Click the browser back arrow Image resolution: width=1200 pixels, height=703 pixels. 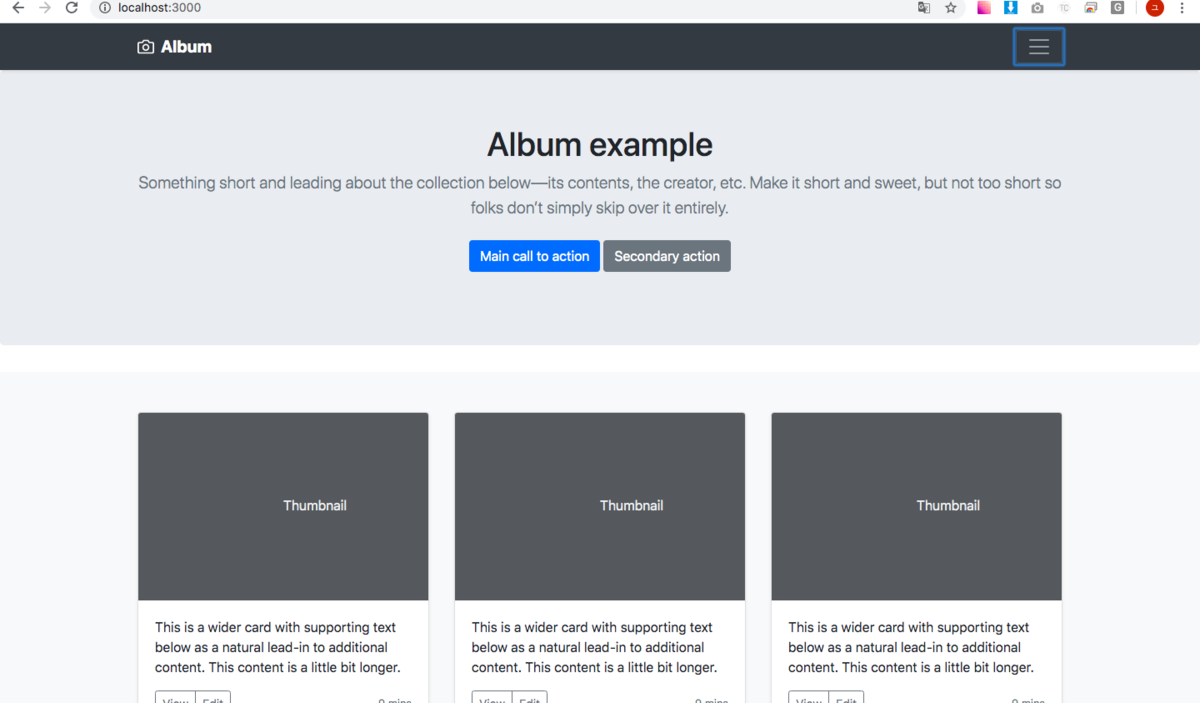click(x=17, y=8)
